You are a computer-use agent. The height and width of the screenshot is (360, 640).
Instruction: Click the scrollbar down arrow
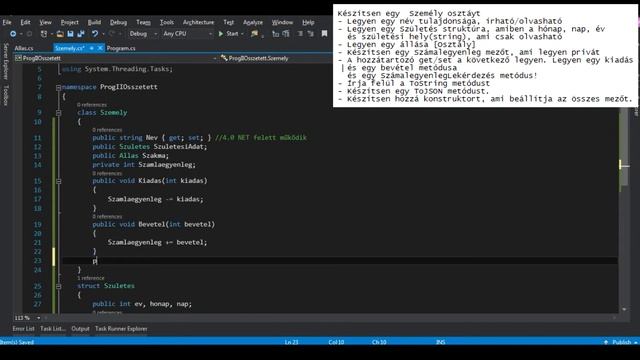624,309
